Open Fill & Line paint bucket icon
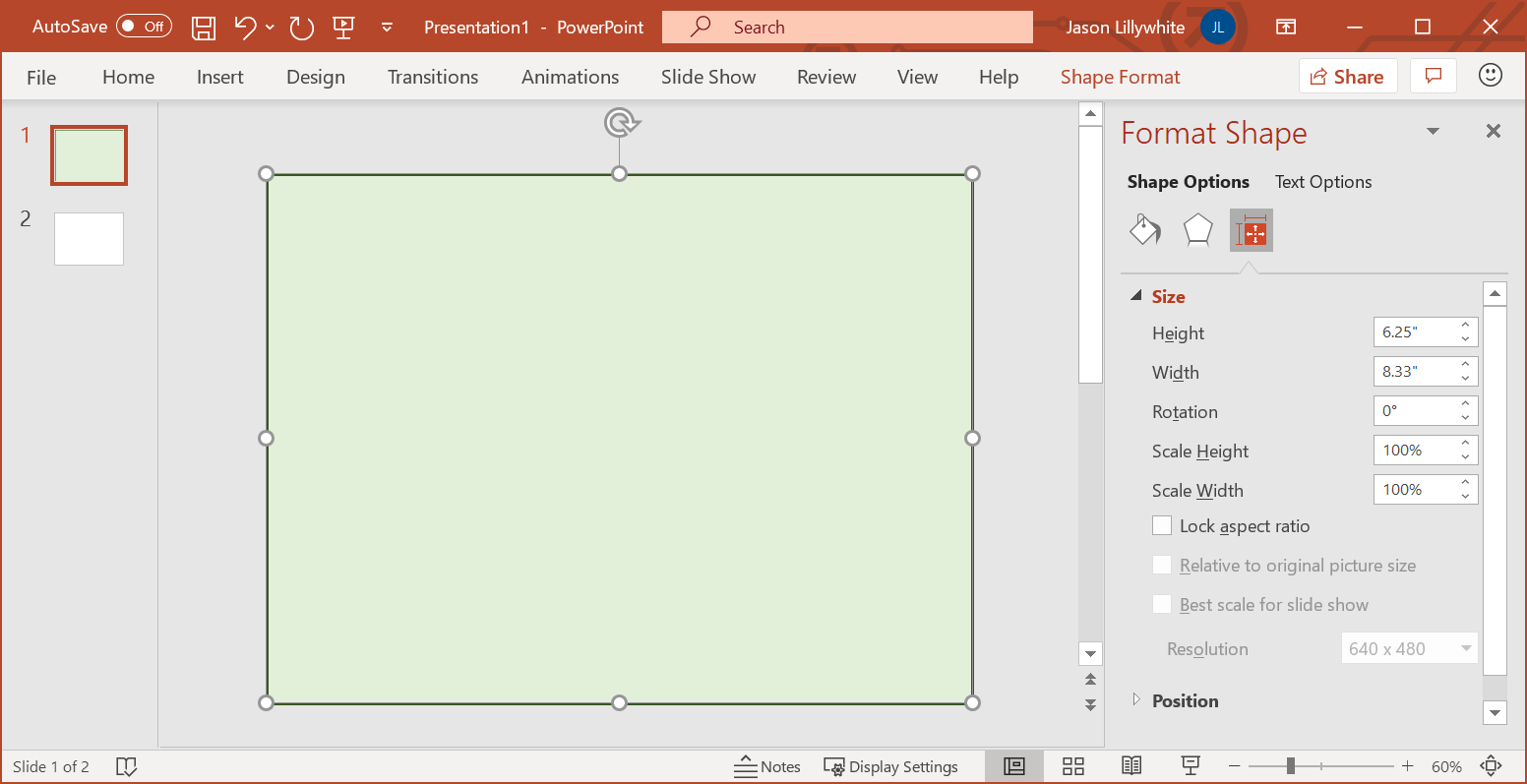The height and width of the screenshot is (784, 1527). click(x=1144, y=230)
